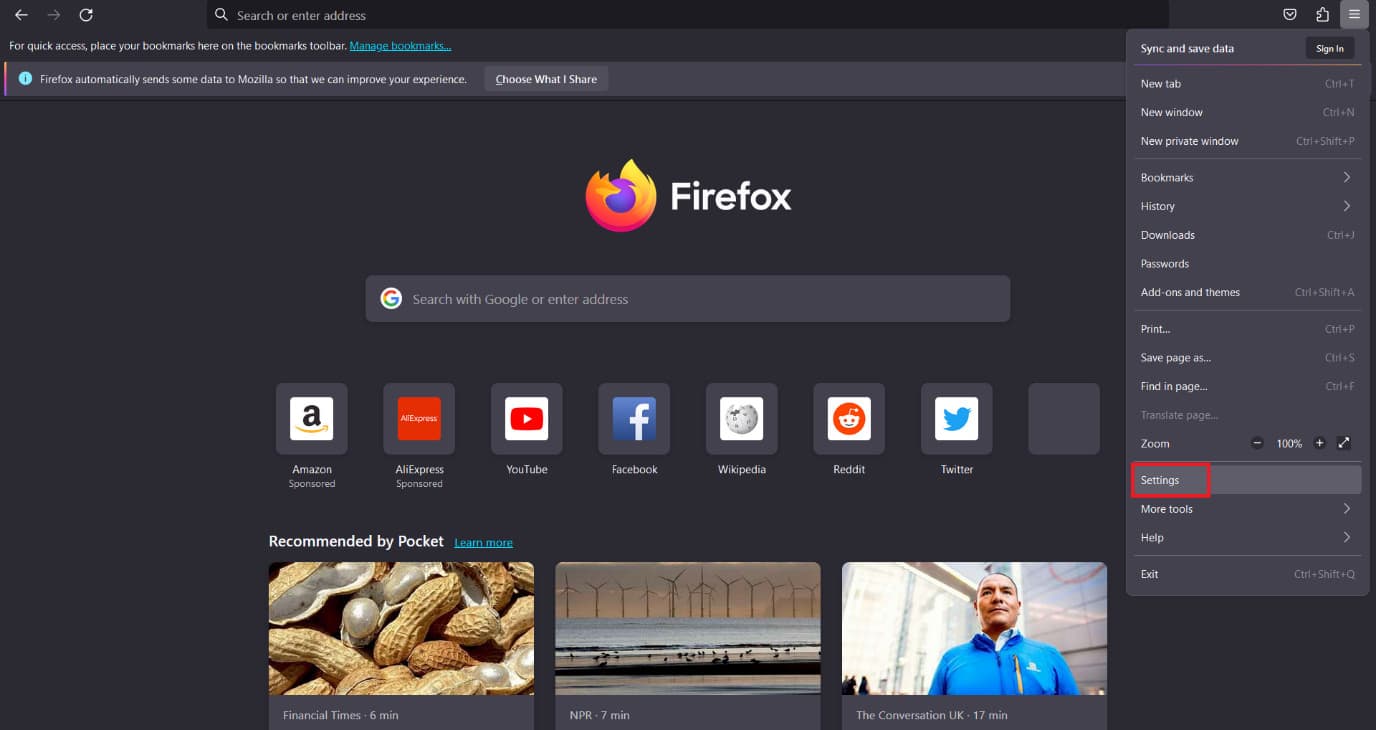The width and height of the screenshot is (1376, 730).
Task: Focus the Search with Google field
Action: (x=688, y=299)
